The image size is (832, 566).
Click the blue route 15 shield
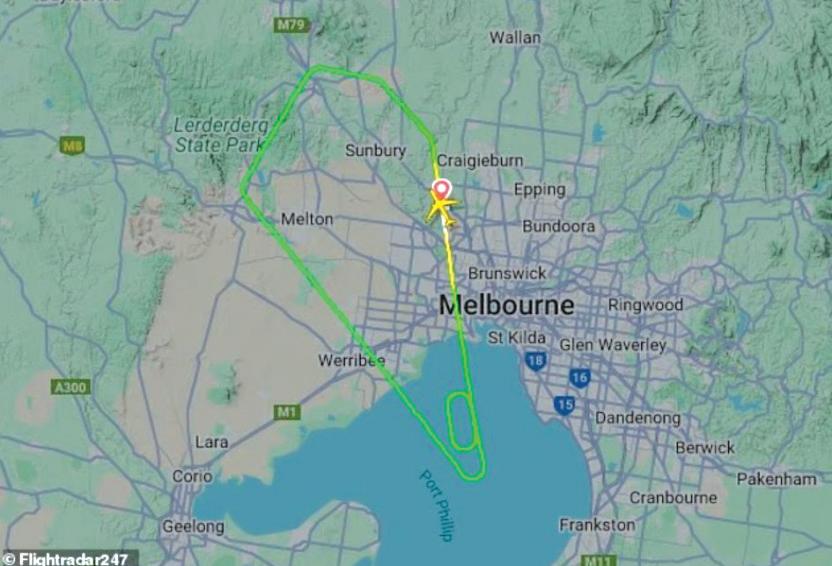564,405
